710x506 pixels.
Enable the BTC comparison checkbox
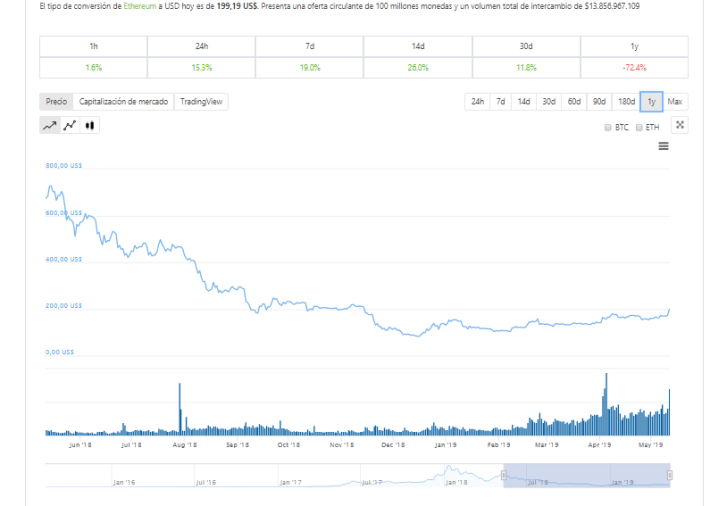[x=608, y=128]
